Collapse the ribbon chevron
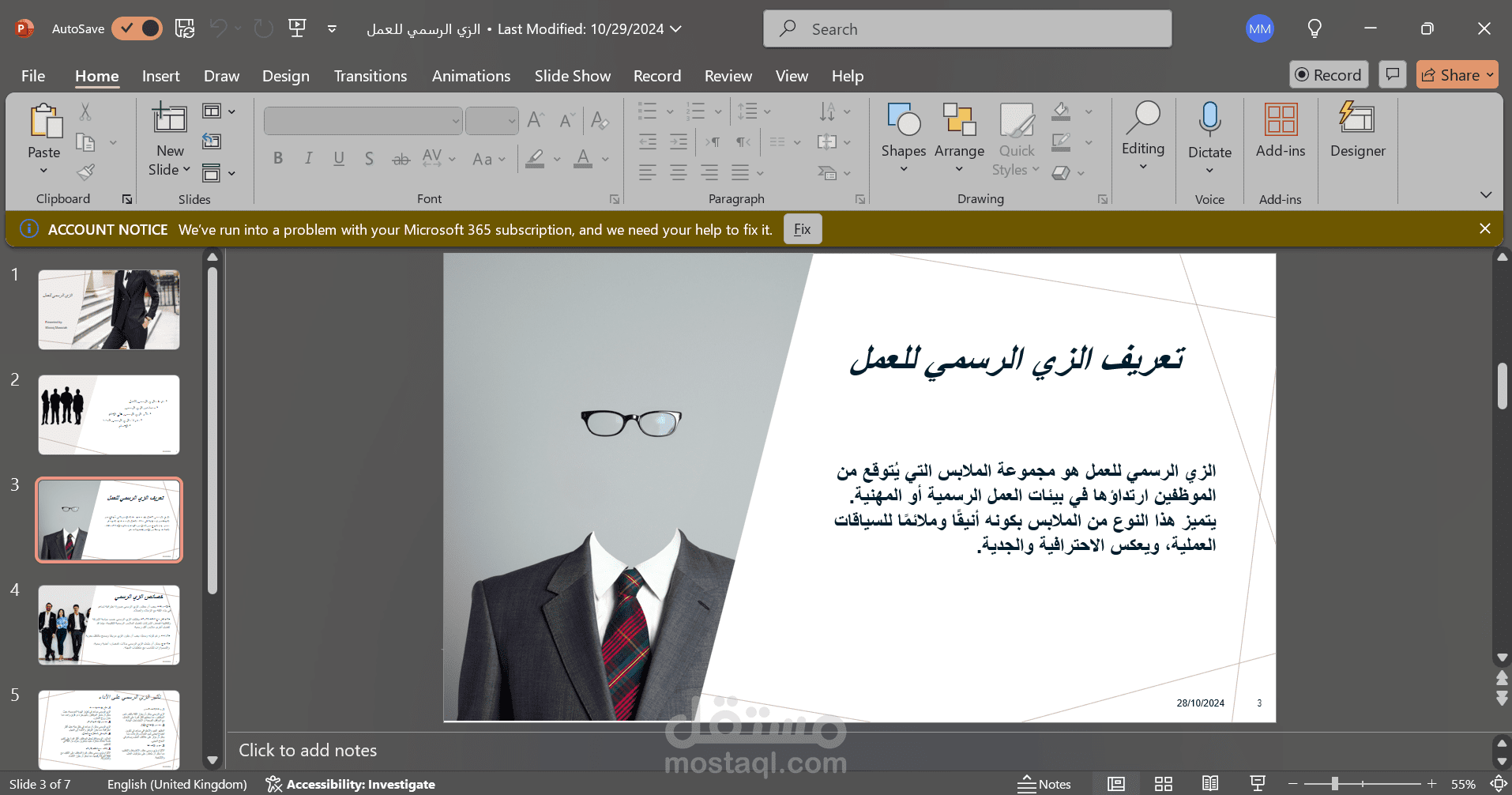The width and height of the screenshot is (1512, 795). tap(1486, 194)
